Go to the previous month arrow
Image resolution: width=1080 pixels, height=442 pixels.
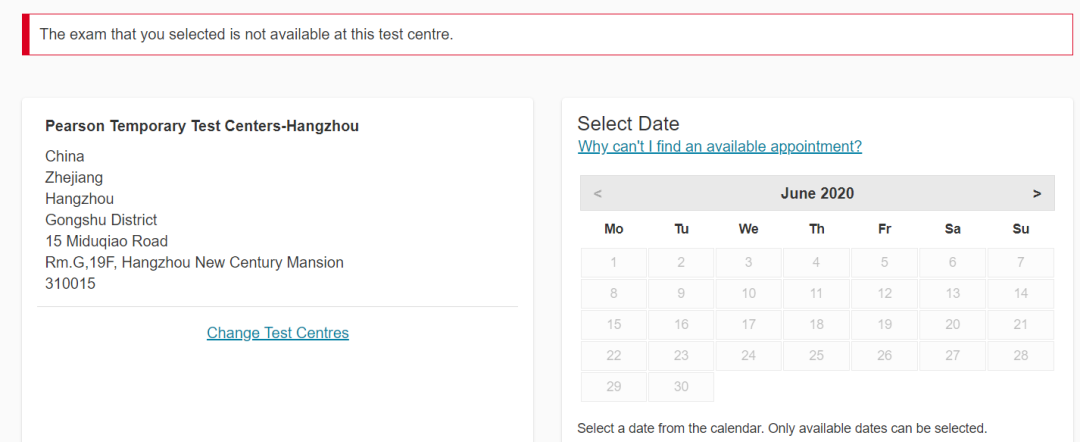point(597,194)
